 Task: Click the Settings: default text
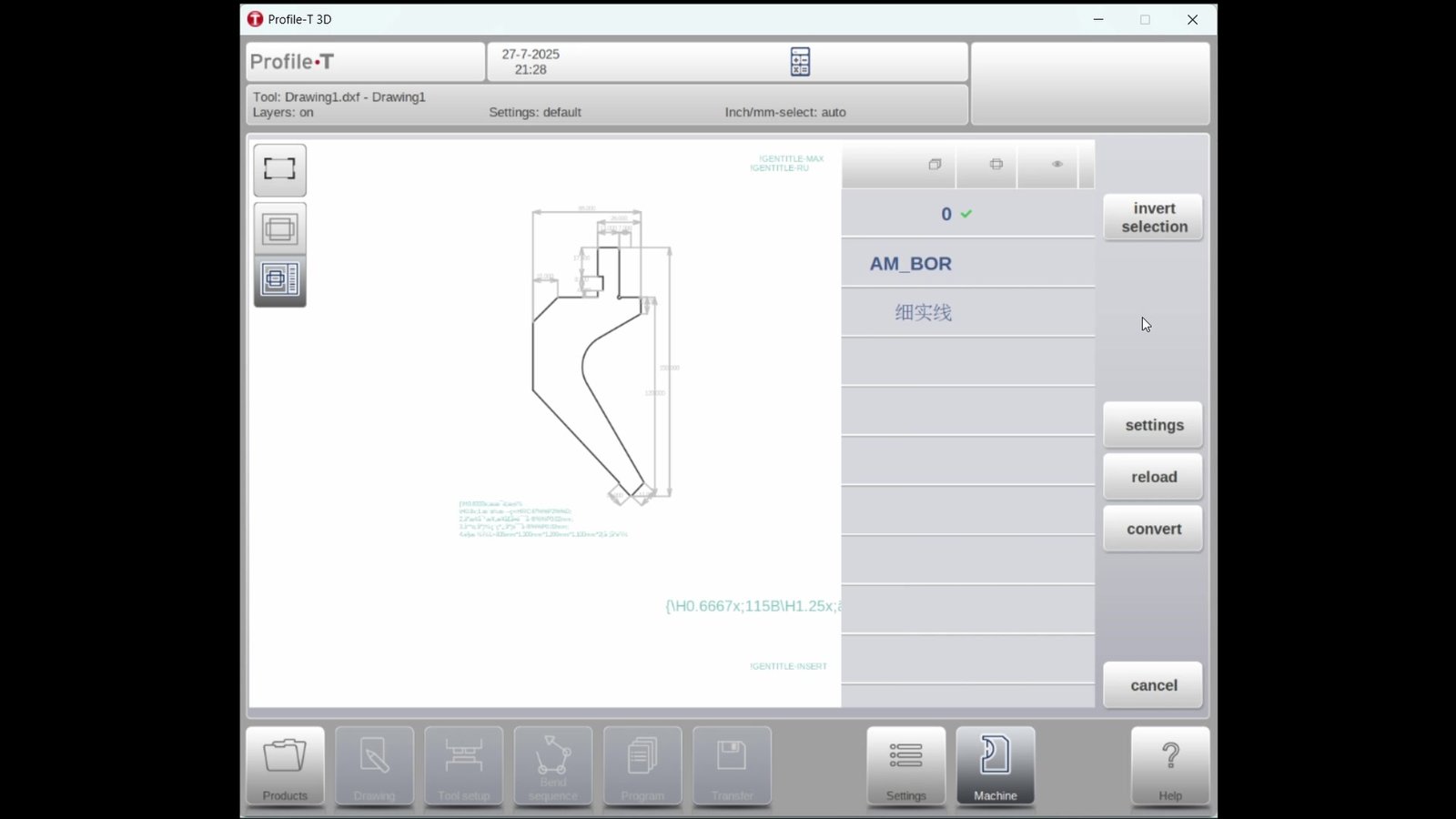coord(535,113)
